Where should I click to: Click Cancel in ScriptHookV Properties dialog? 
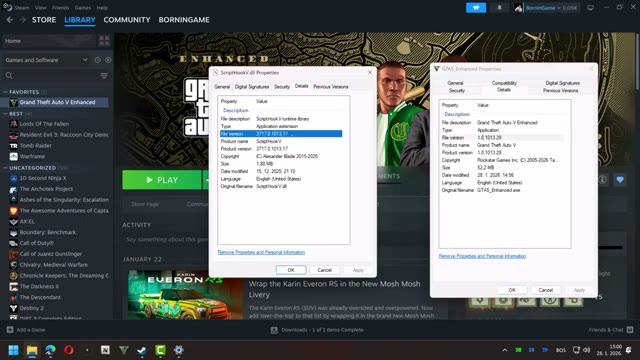tap(324, 270)
